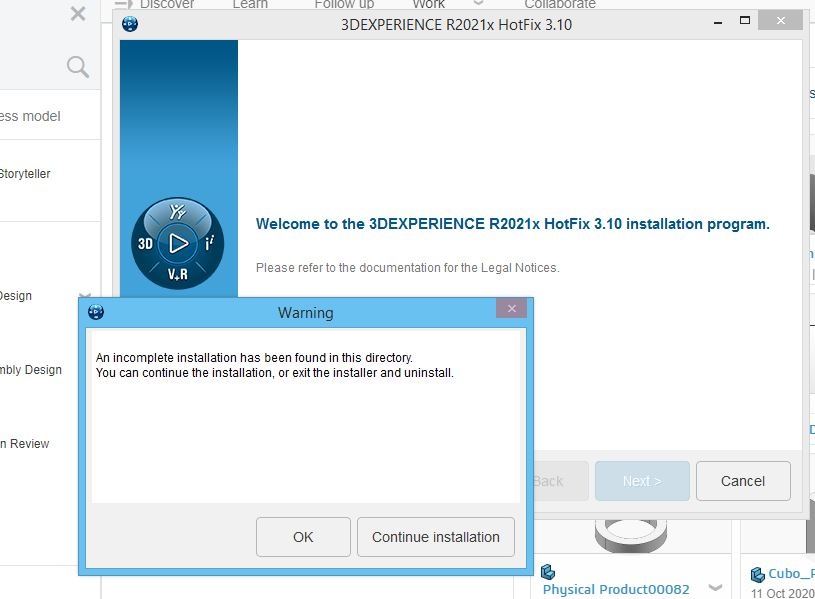The image size is (815, 599).
Task: Close the HotFix installer window
Action: click(x=781, y=20)
